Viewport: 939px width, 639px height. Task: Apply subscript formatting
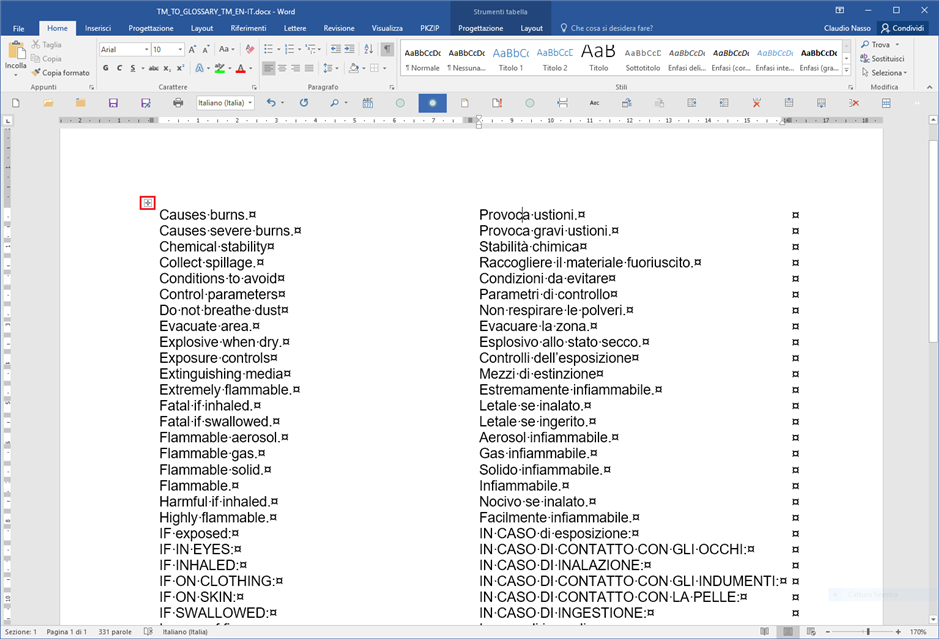pos(167,68)
